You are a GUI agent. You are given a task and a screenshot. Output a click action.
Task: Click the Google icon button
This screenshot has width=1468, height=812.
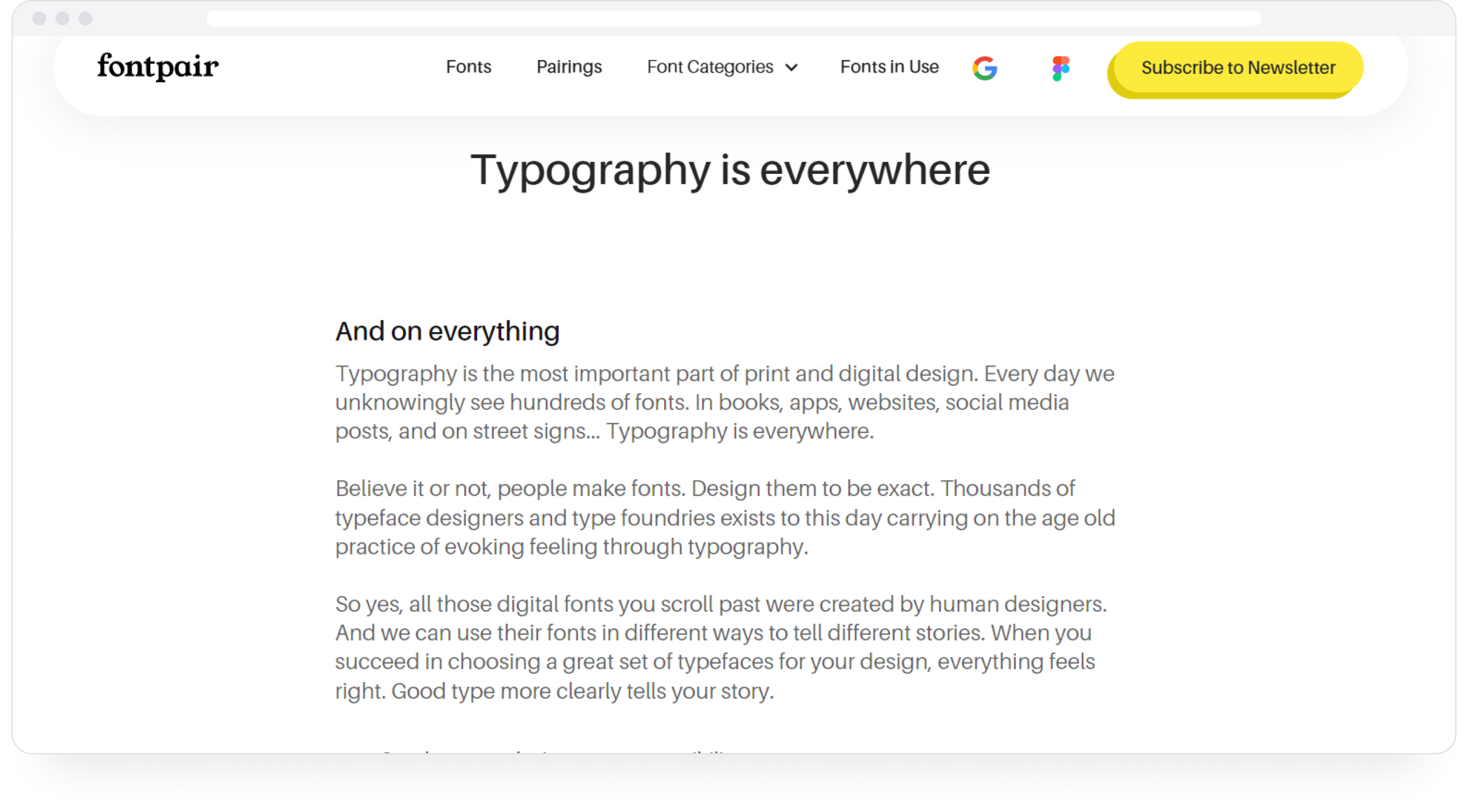pos(984,67)
